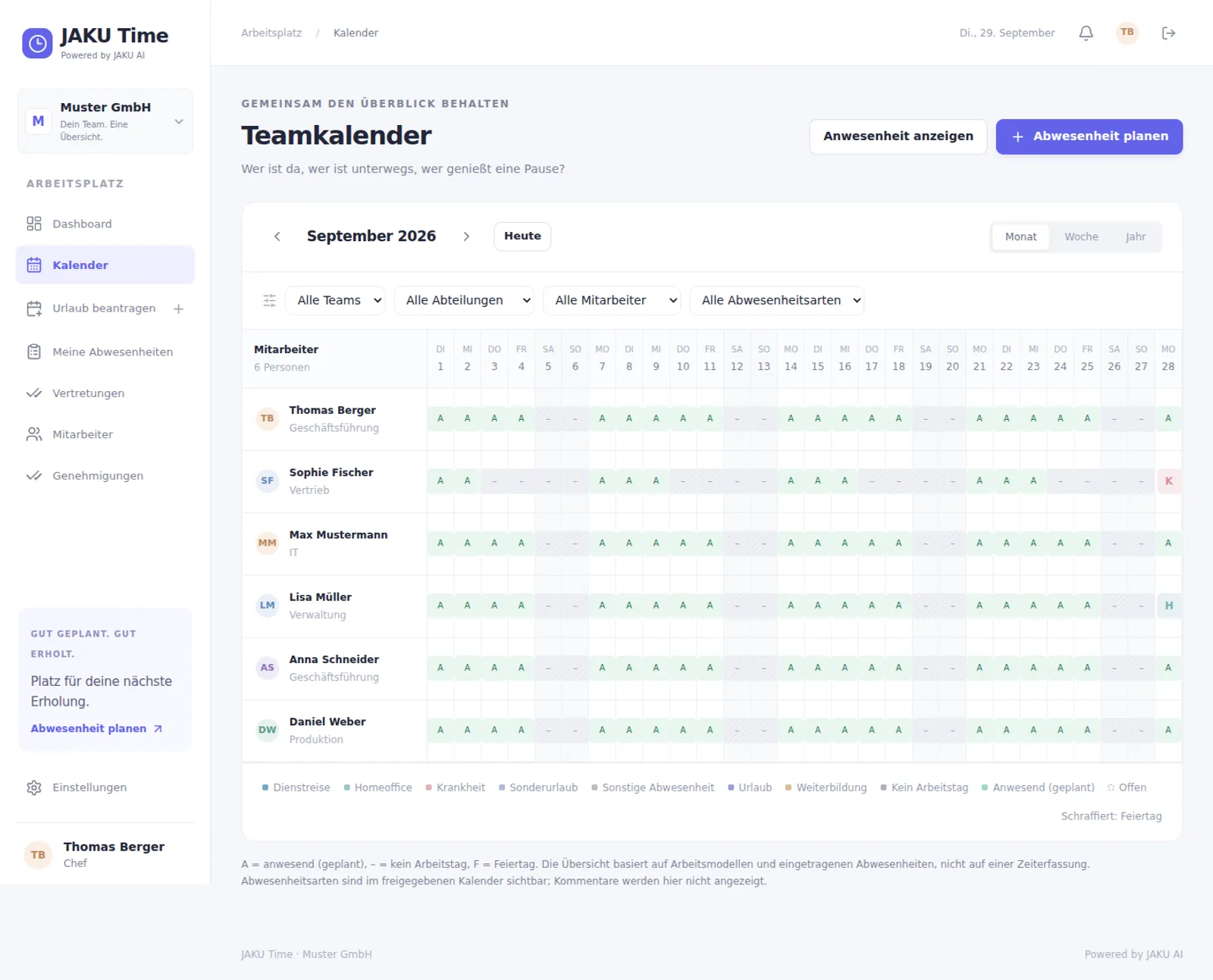Open the Alle Abwesenheitsarten dropdown
Image resolution: width=1213 pixels, height=980 pixels.
[776, 300]
